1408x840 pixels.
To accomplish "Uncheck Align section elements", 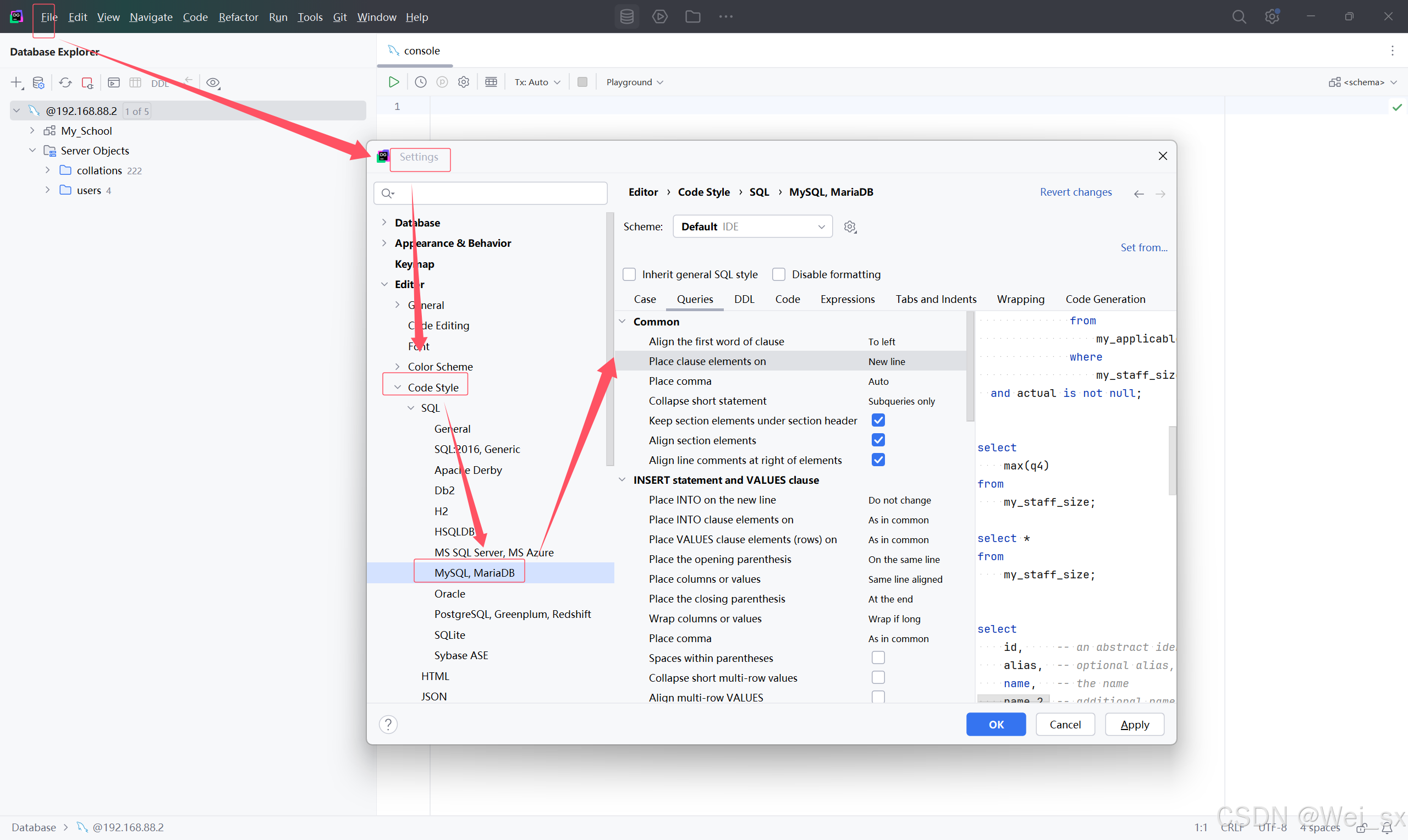I will click(x=878, y=440).
